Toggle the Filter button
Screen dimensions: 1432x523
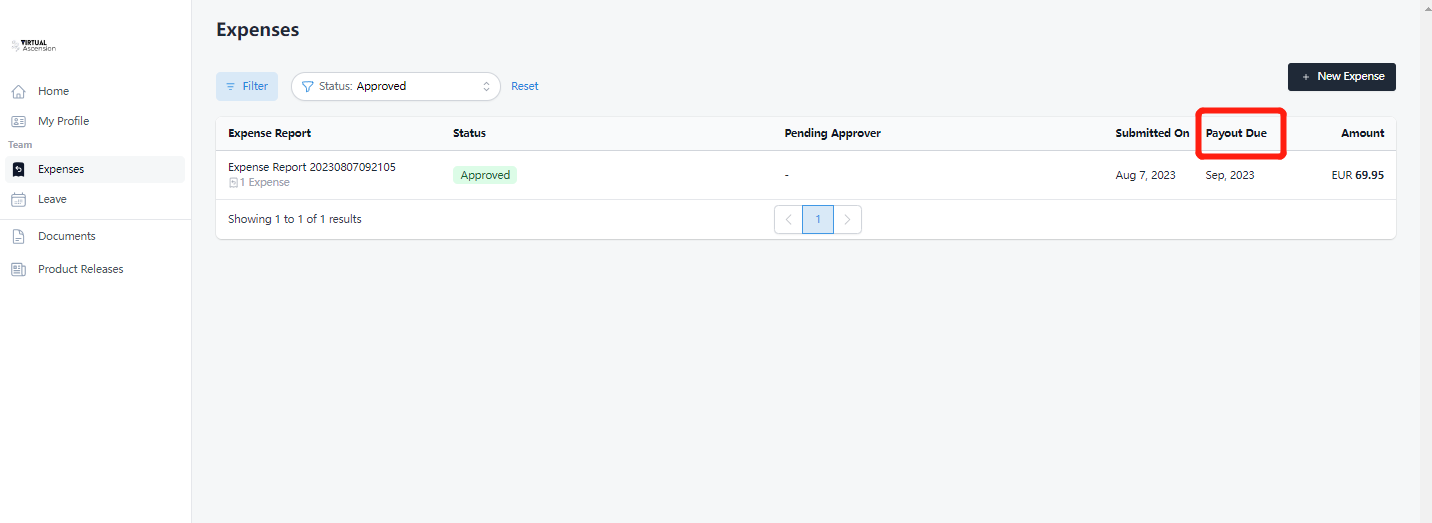coord(247,87)
